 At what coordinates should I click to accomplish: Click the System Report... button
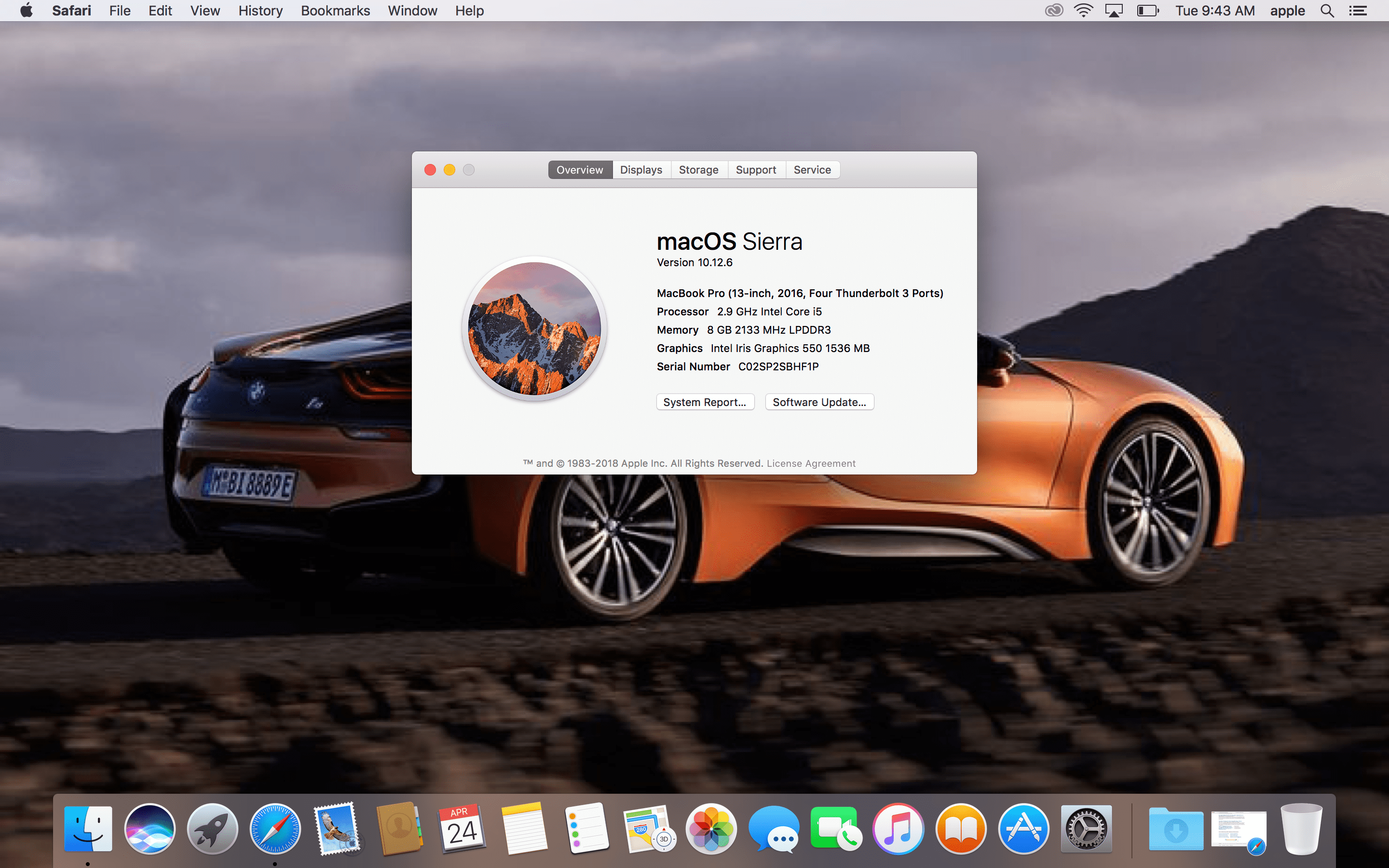tap(705, 402)
